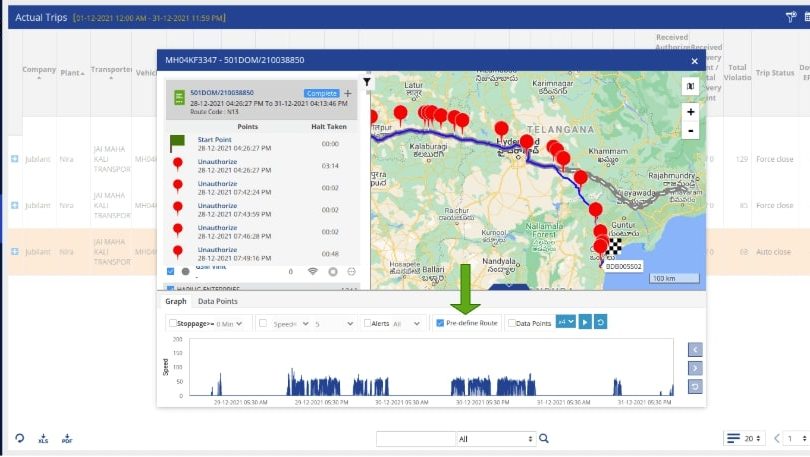Zoom in on the map
The image size is (810, 457).
click(690, 113)
